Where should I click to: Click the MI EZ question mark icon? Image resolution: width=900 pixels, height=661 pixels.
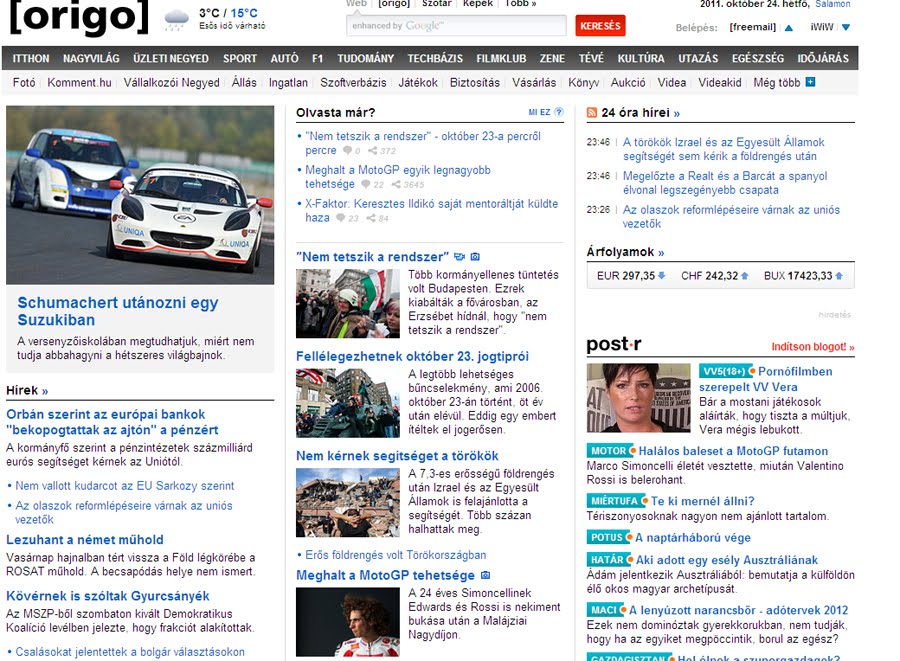559,112
